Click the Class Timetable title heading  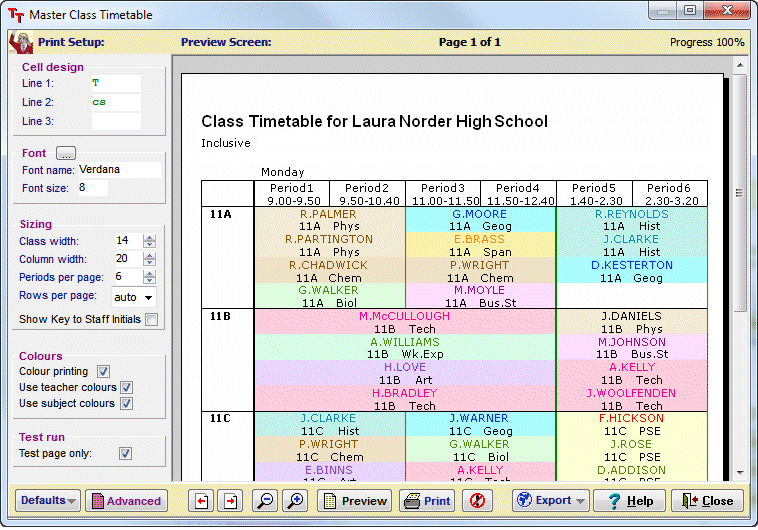pyautogui.click(x=375, y=121)
